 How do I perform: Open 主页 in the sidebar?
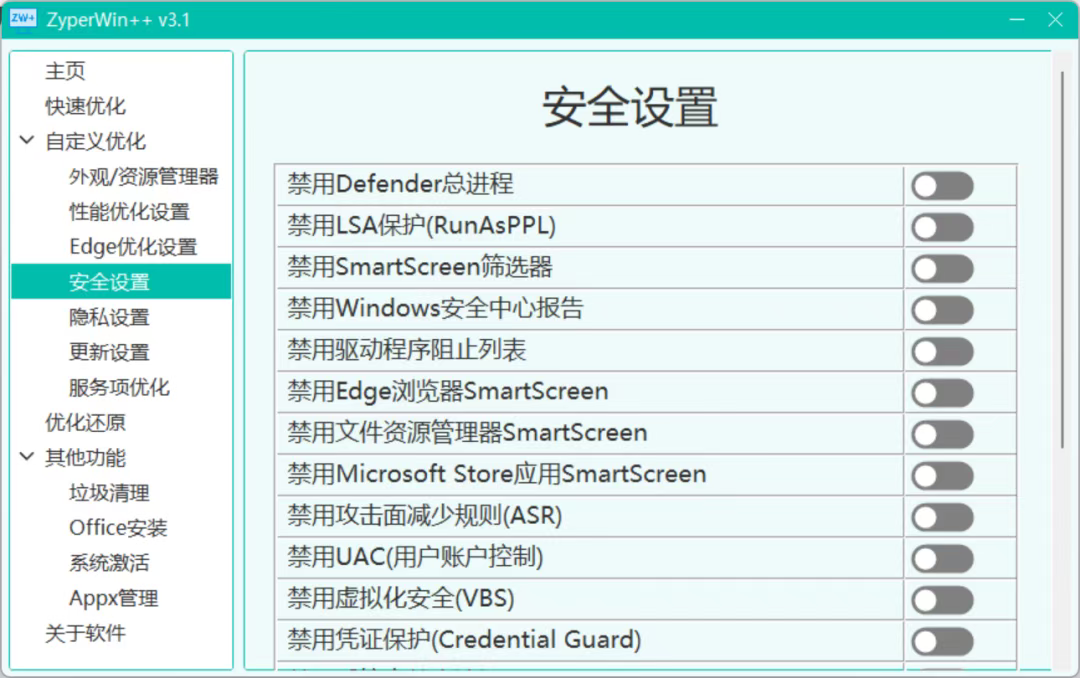pos(65,71)
